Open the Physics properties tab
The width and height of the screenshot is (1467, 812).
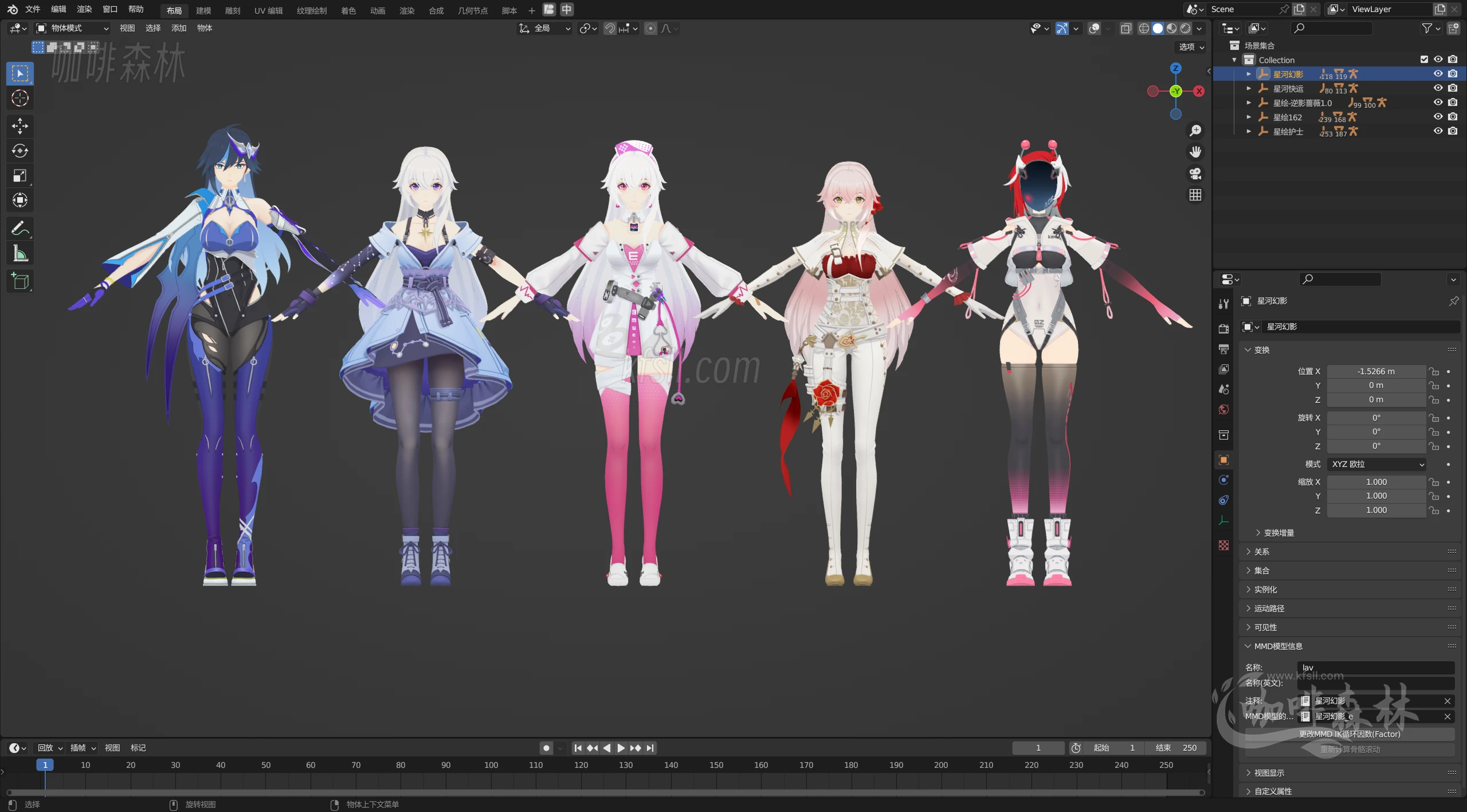point(1223,480)
